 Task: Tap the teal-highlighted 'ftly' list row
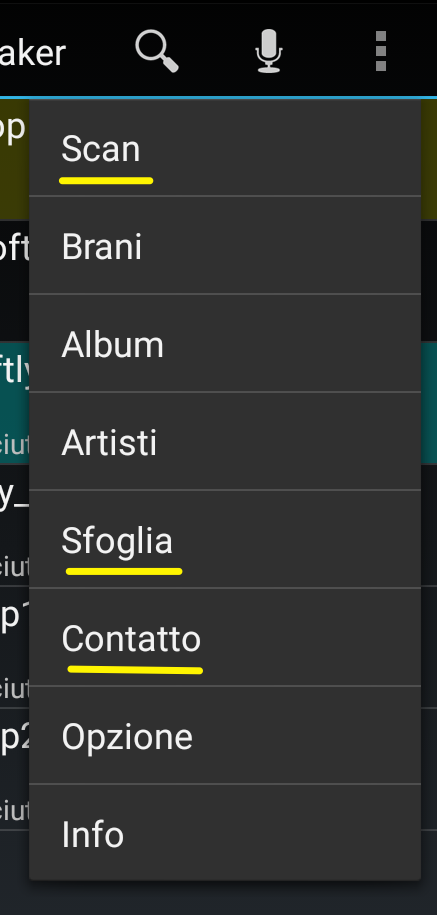[14, 403]
